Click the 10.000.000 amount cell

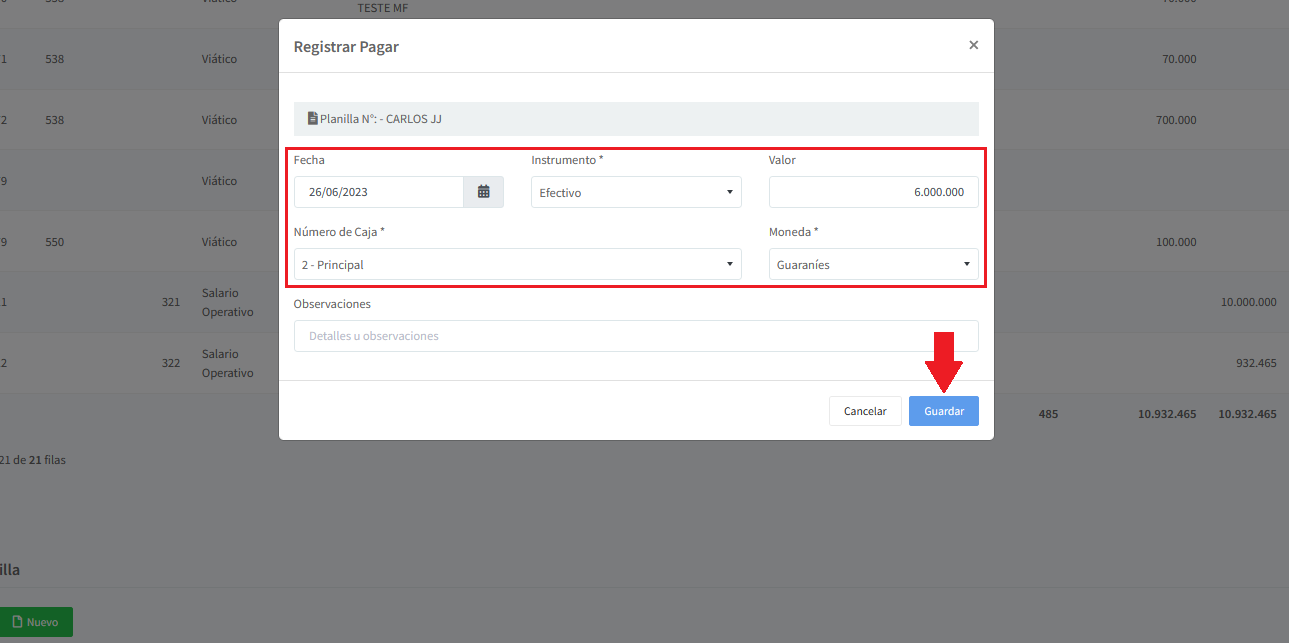[1247, 301]
